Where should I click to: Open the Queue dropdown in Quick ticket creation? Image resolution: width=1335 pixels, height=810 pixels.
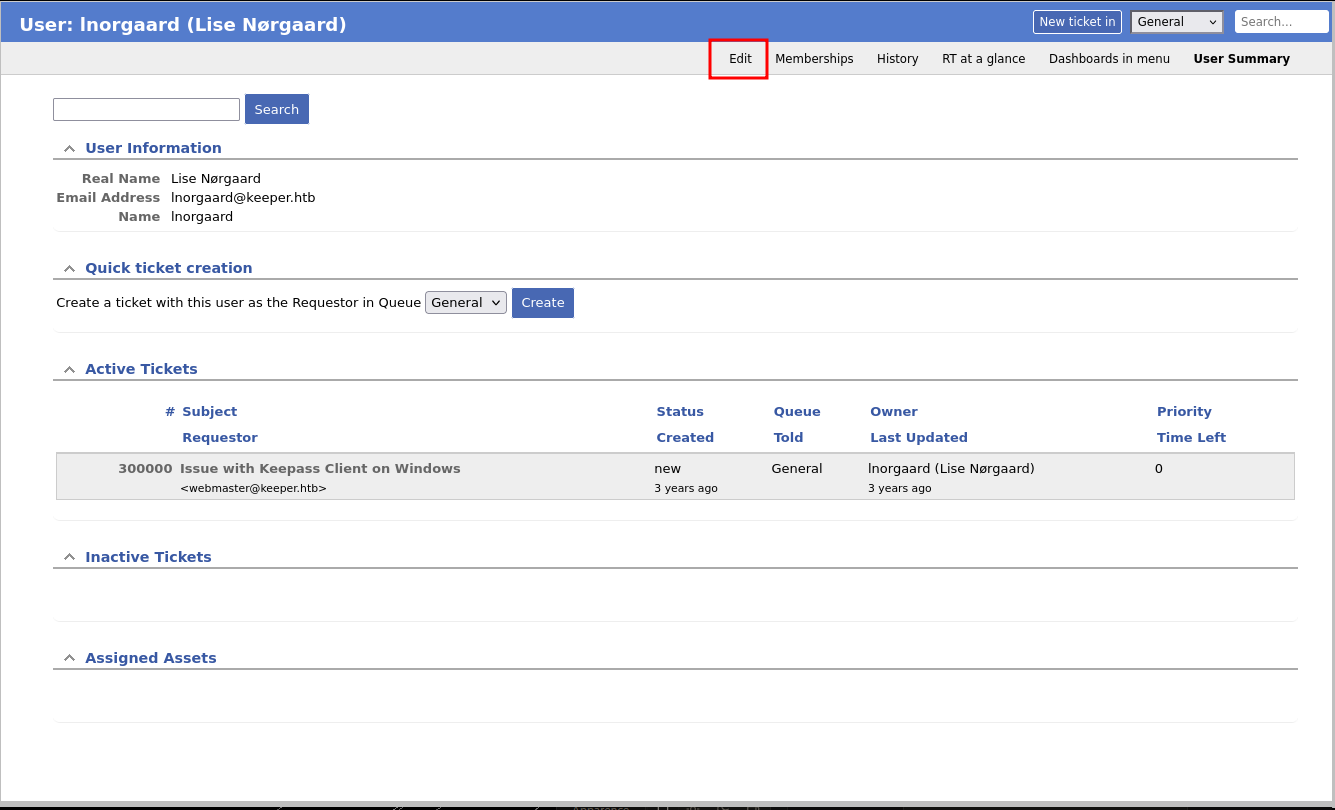tap(466, 303)
